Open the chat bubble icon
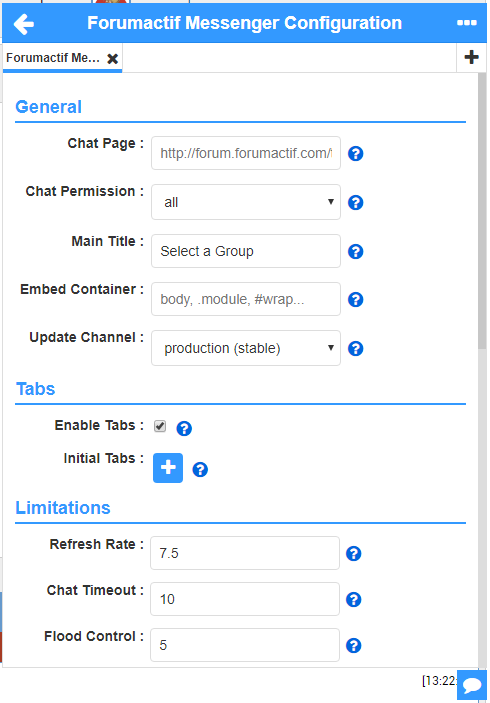Image resolution: width=490 pixels, height=703 pixels. click(x=472, y=685)
